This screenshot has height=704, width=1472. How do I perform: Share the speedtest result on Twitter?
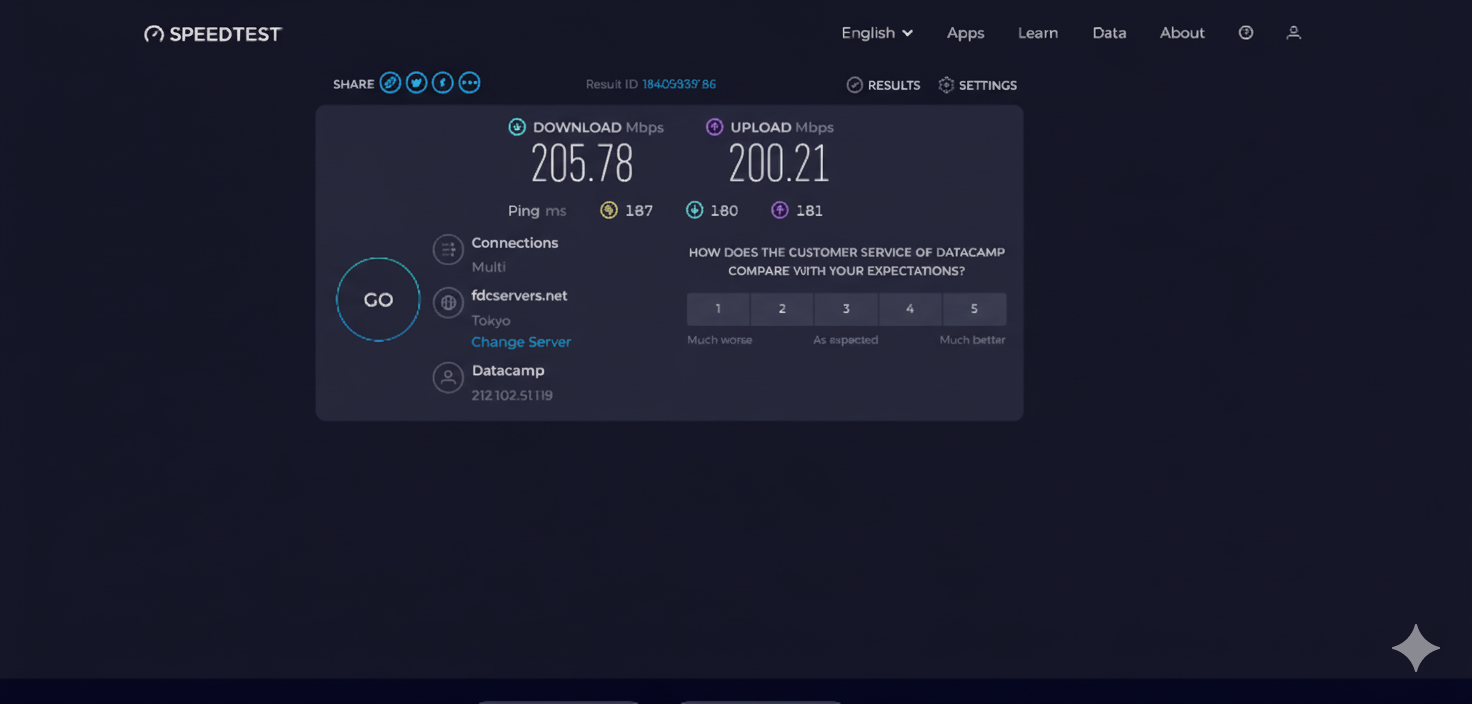(x=416, y=83)
